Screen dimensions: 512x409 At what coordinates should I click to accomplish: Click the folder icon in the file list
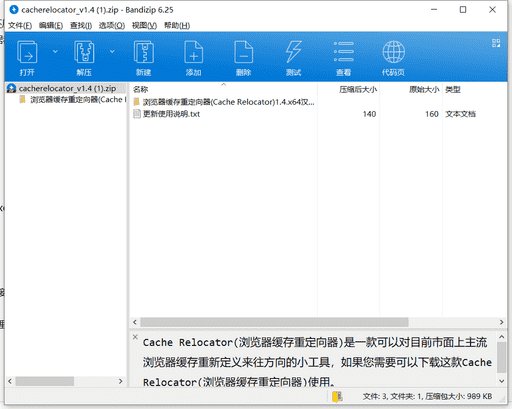[137, 102]
